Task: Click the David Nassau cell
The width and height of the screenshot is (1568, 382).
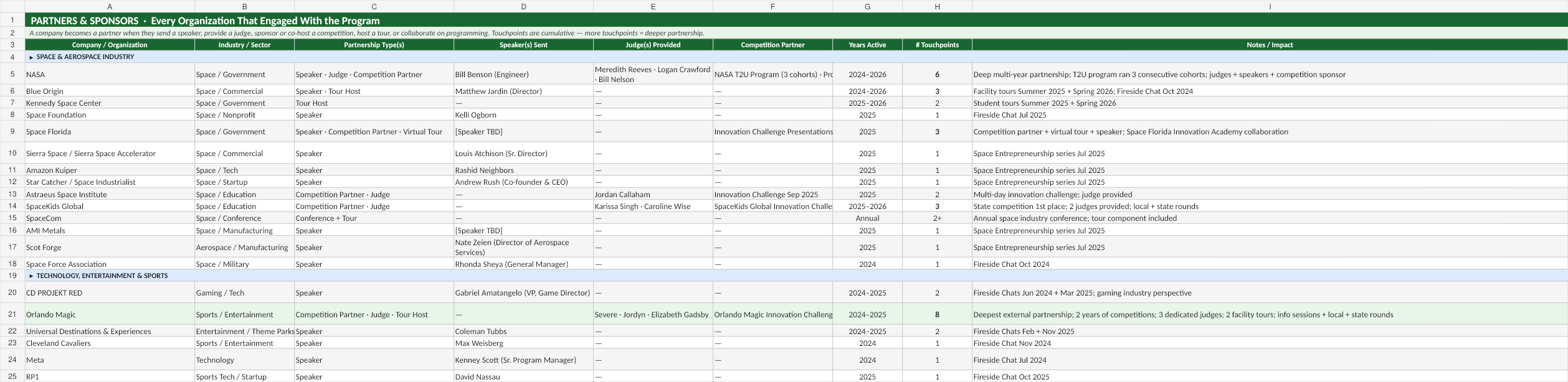Action: tap(523, 376)
